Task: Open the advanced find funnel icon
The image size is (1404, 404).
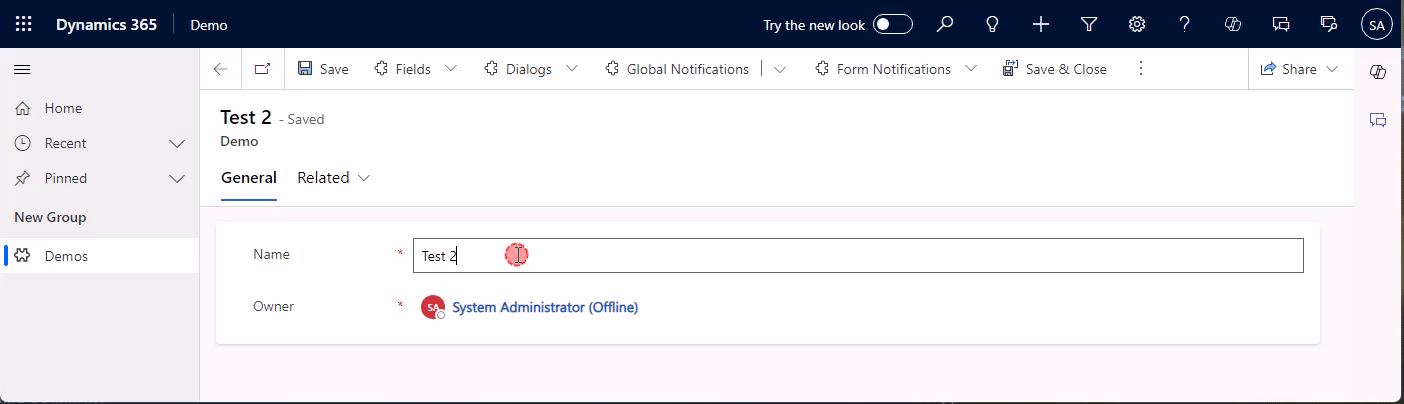Action: pyautogui.click(x=1089, y=25)
